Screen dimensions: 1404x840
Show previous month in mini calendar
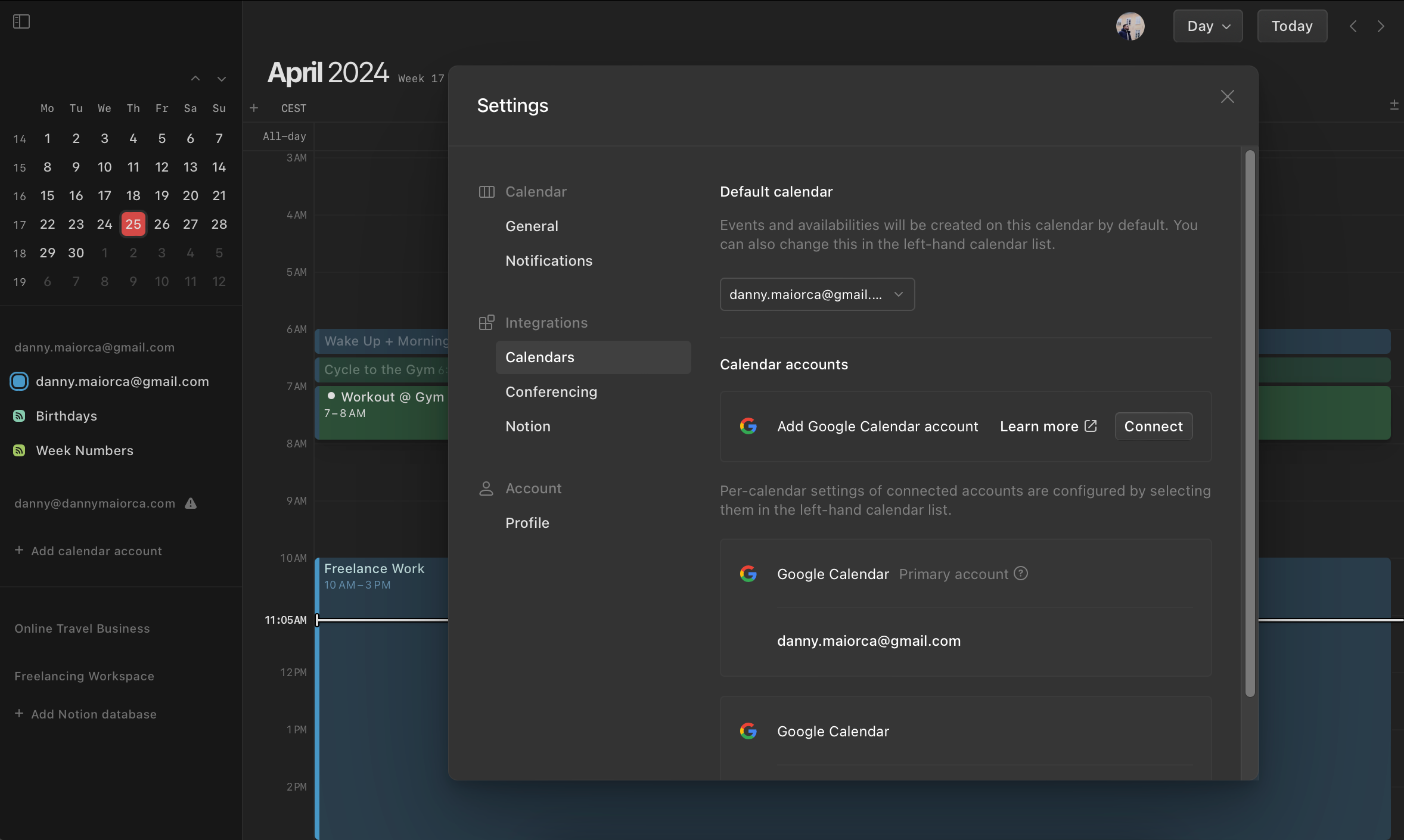(x=195, y=79)
